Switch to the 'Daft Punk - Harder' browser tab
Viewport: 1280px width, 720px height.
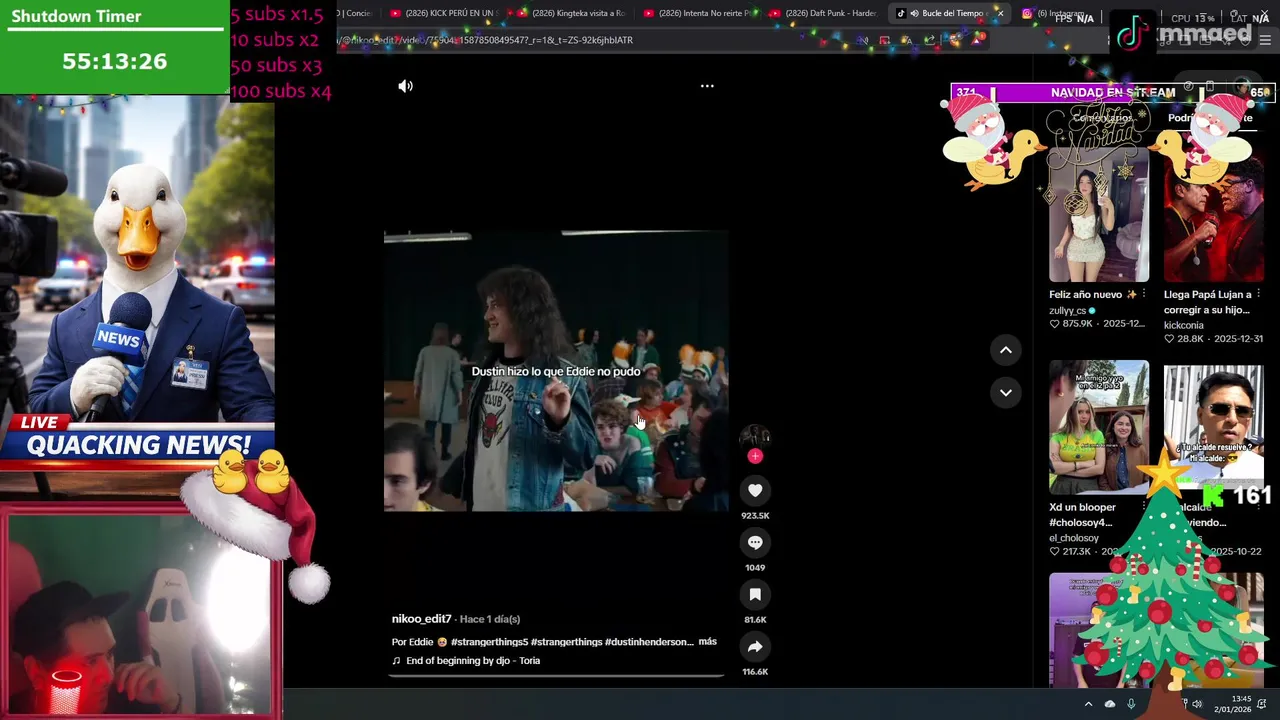(x=823, y=13)
